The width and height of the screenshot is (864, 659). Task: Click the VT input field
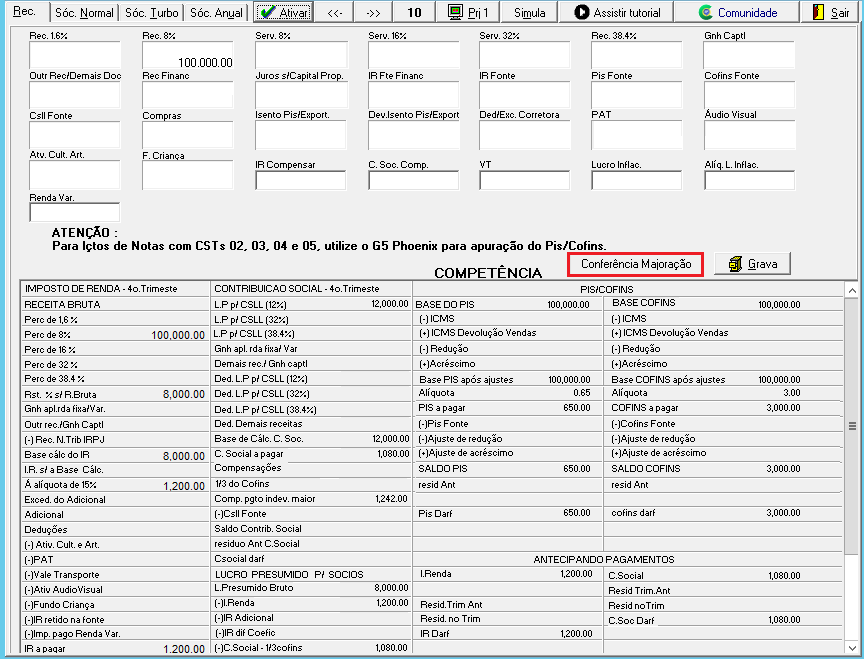(525, 180)
